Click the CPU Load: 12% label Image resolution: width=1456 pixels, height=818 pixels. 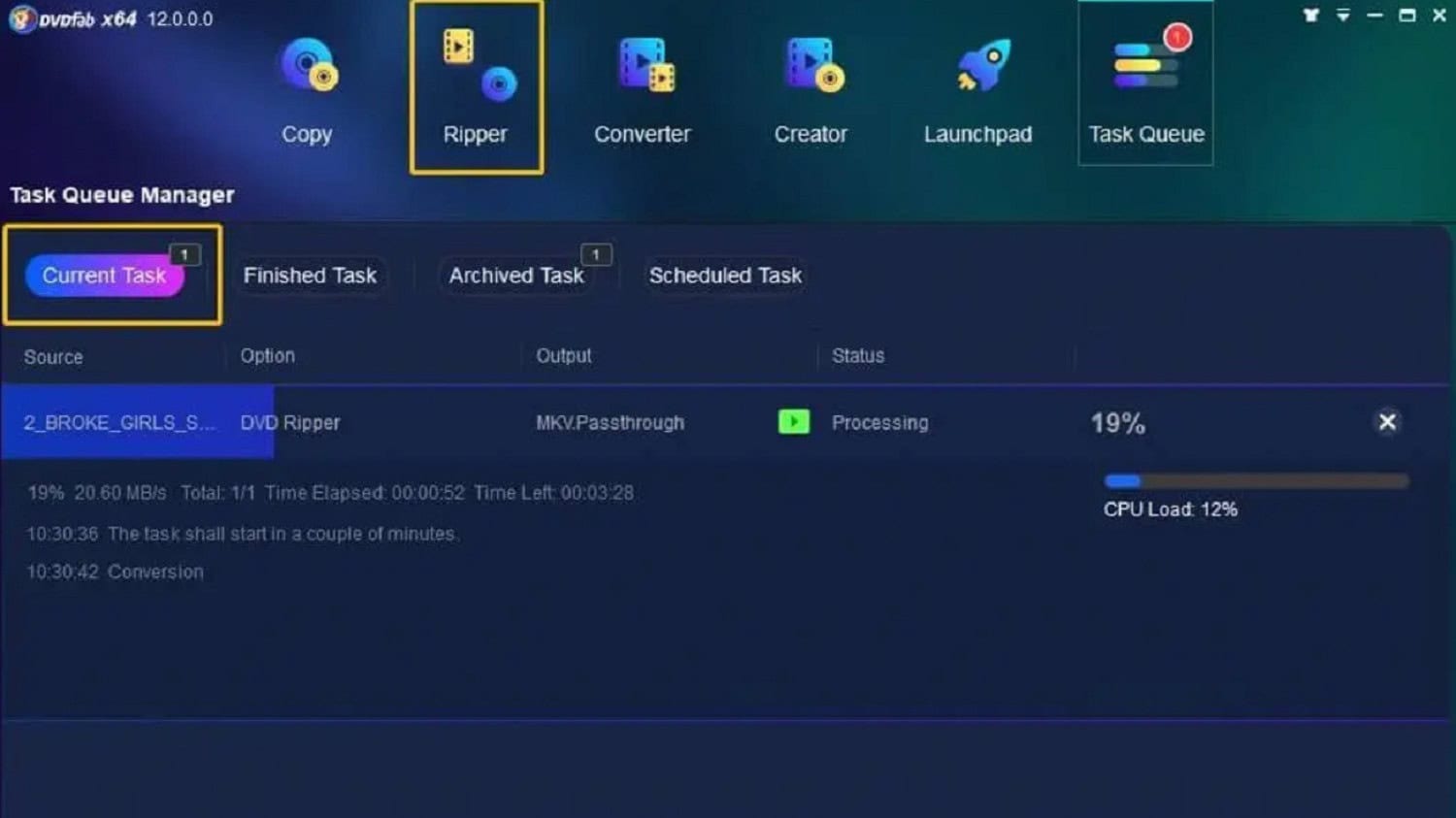coord(1171,509)
